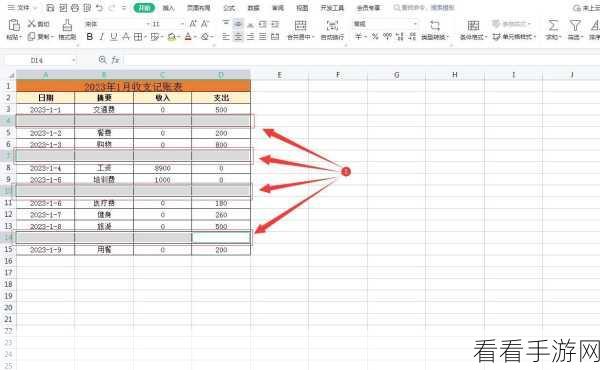This screenshot has height=370, width=600.
Task: Select column E header
Action: click(279, 75)
